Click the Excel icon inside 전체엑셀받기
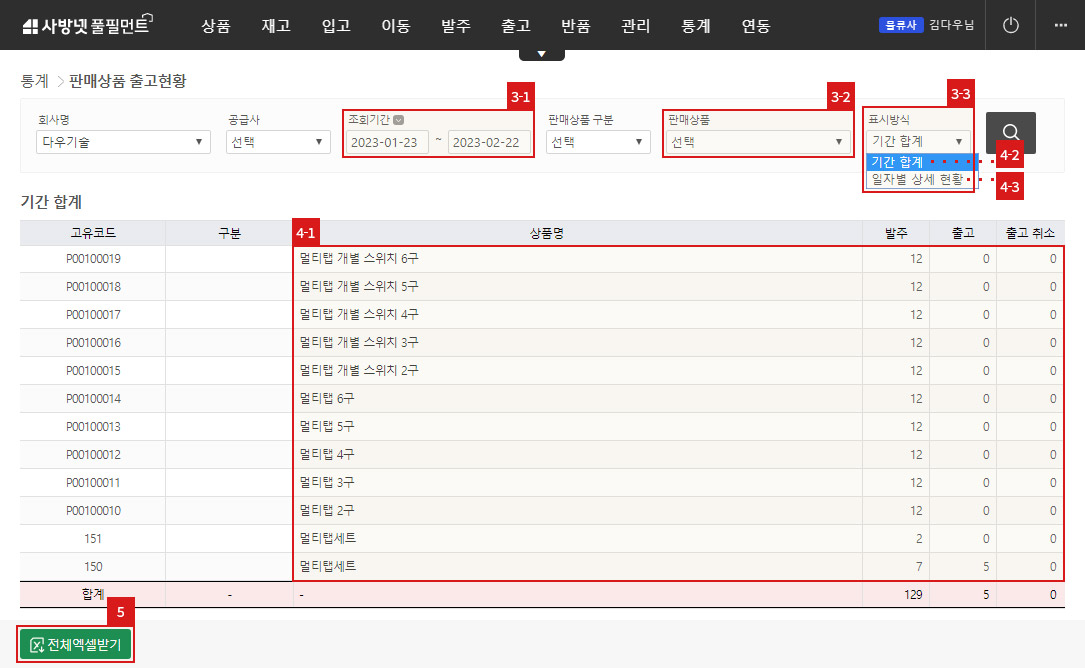Viewport: 1085px width, 668px height. point(37,645)
